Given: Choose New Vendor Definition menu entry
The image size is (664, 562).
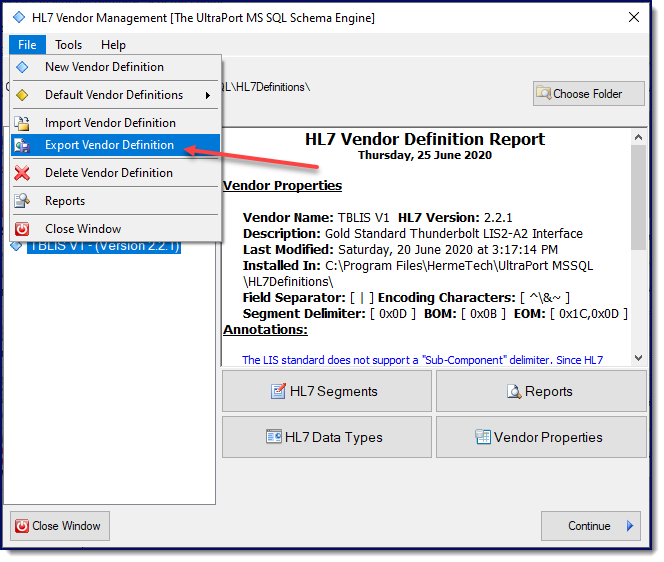Looking at the screenshot, I should 115,67.
